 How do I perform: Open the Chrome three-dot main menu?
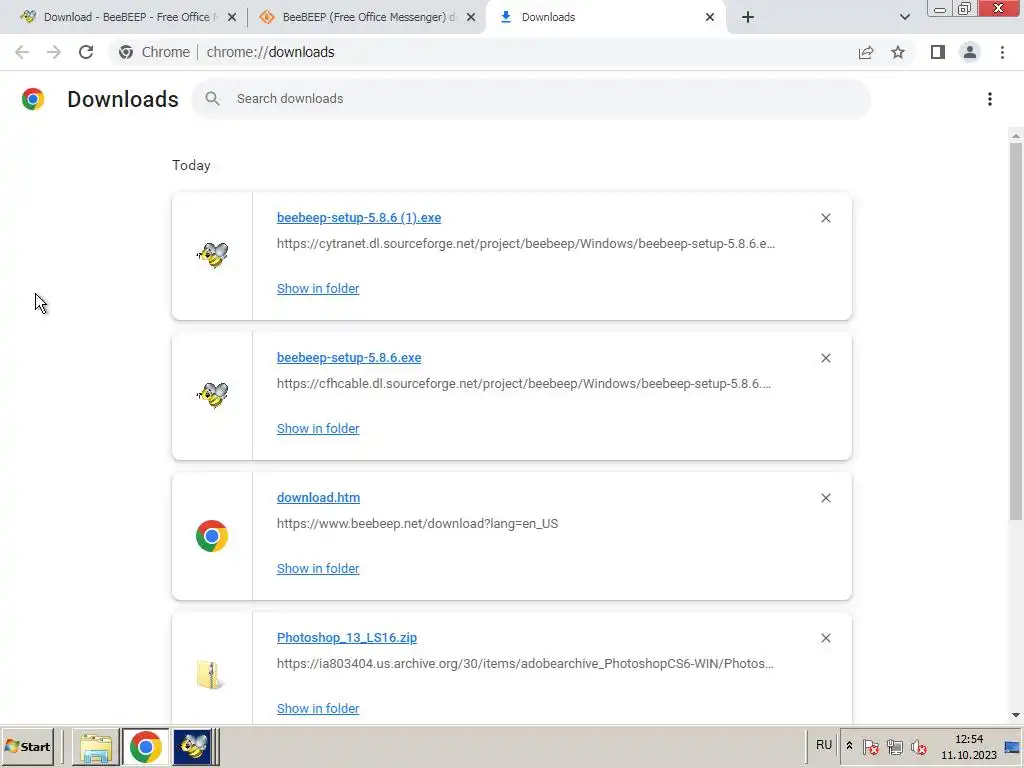click(x=1002, y=52)
